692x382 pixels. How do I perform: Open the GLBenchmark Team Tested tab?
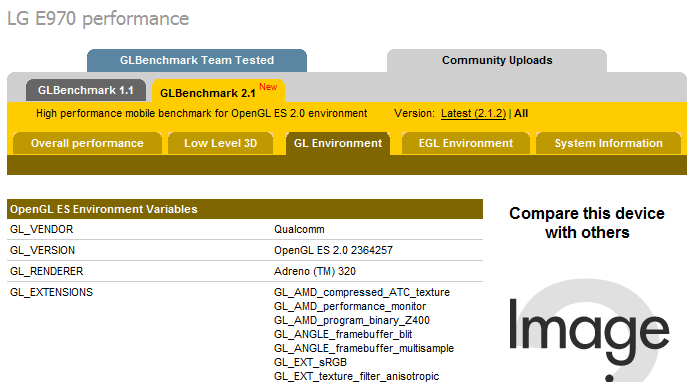click(x=197, y=60)
